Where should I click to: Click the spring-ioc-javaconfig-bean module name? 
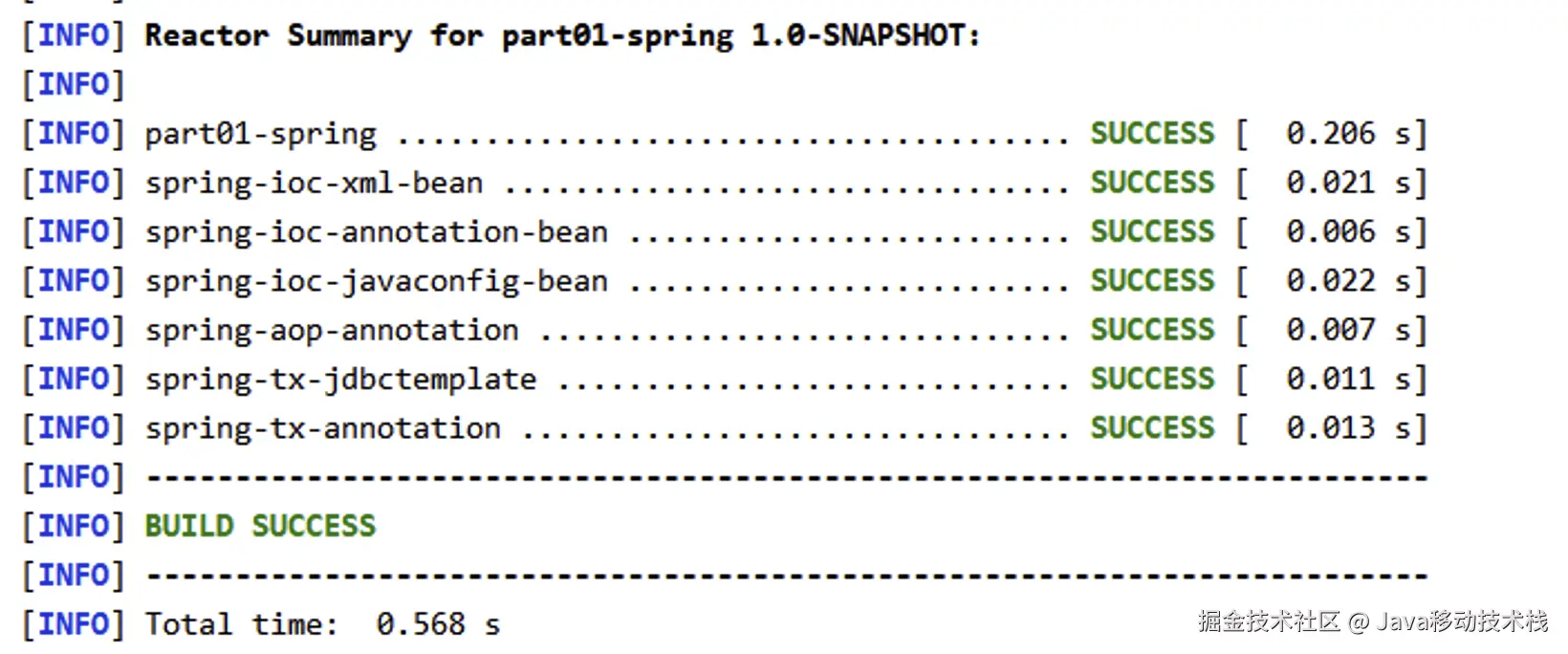pos(376,282)
